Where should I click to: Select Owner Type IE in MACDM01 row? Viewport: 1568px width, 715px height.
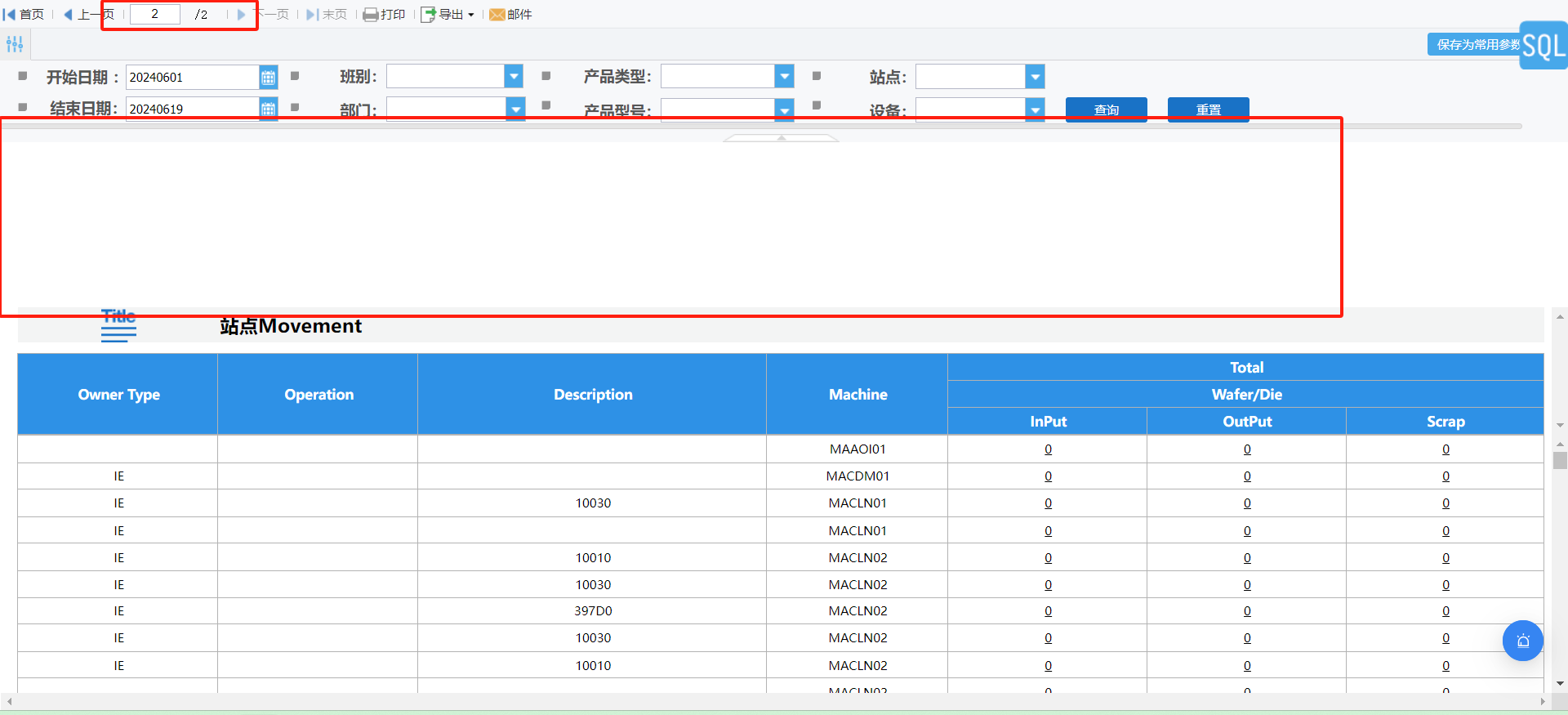coord(118,476)
